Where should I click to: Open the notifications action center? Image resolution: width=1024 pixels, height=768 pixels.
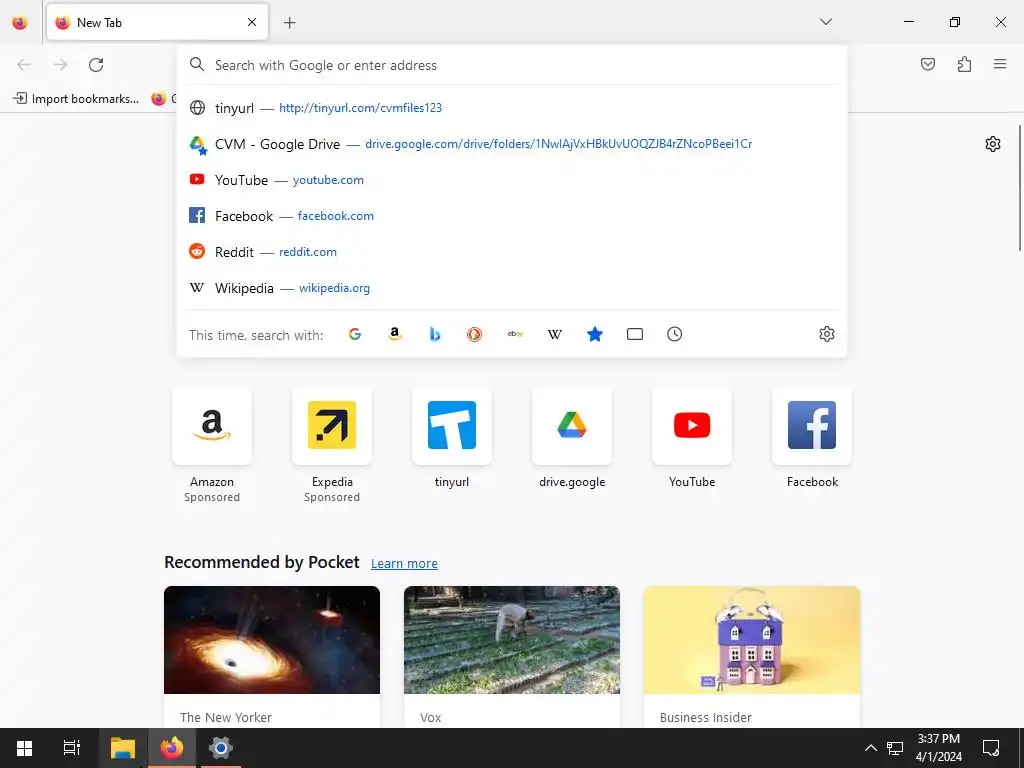pyautogui.click(x=991, y=748)
